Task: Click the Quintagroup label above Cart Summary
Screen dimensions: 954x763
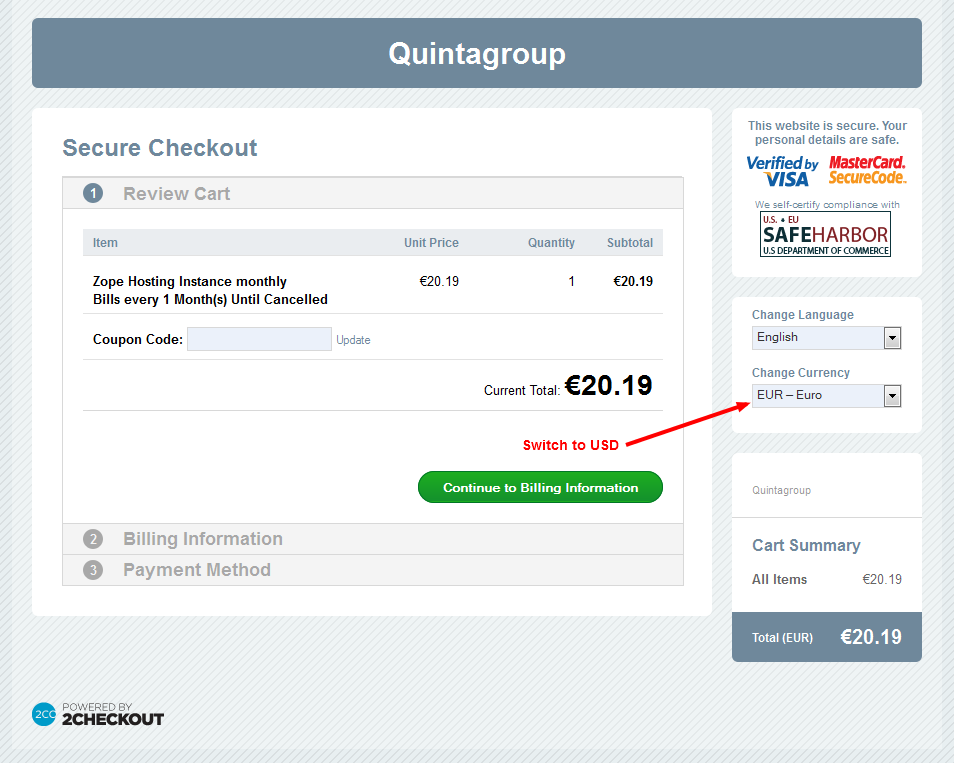Action: pos(781,490)
